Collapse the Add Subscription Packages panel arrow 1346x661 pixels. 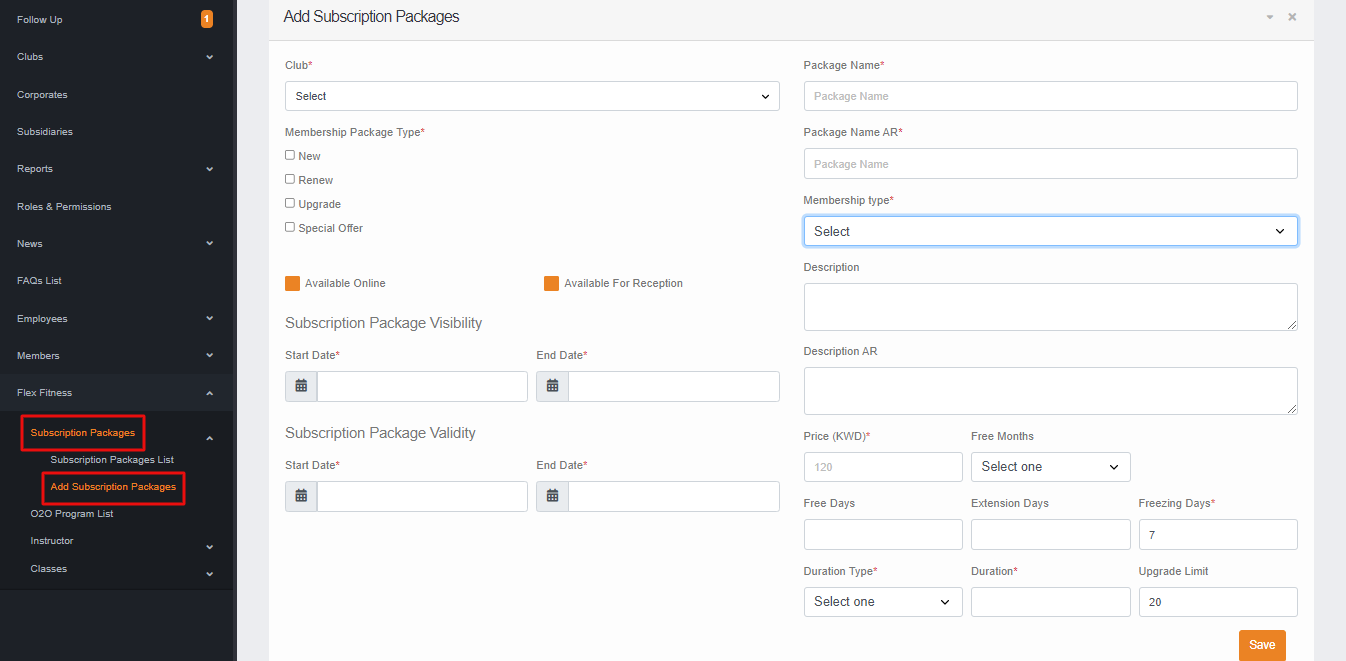(x=1269, y=16)
